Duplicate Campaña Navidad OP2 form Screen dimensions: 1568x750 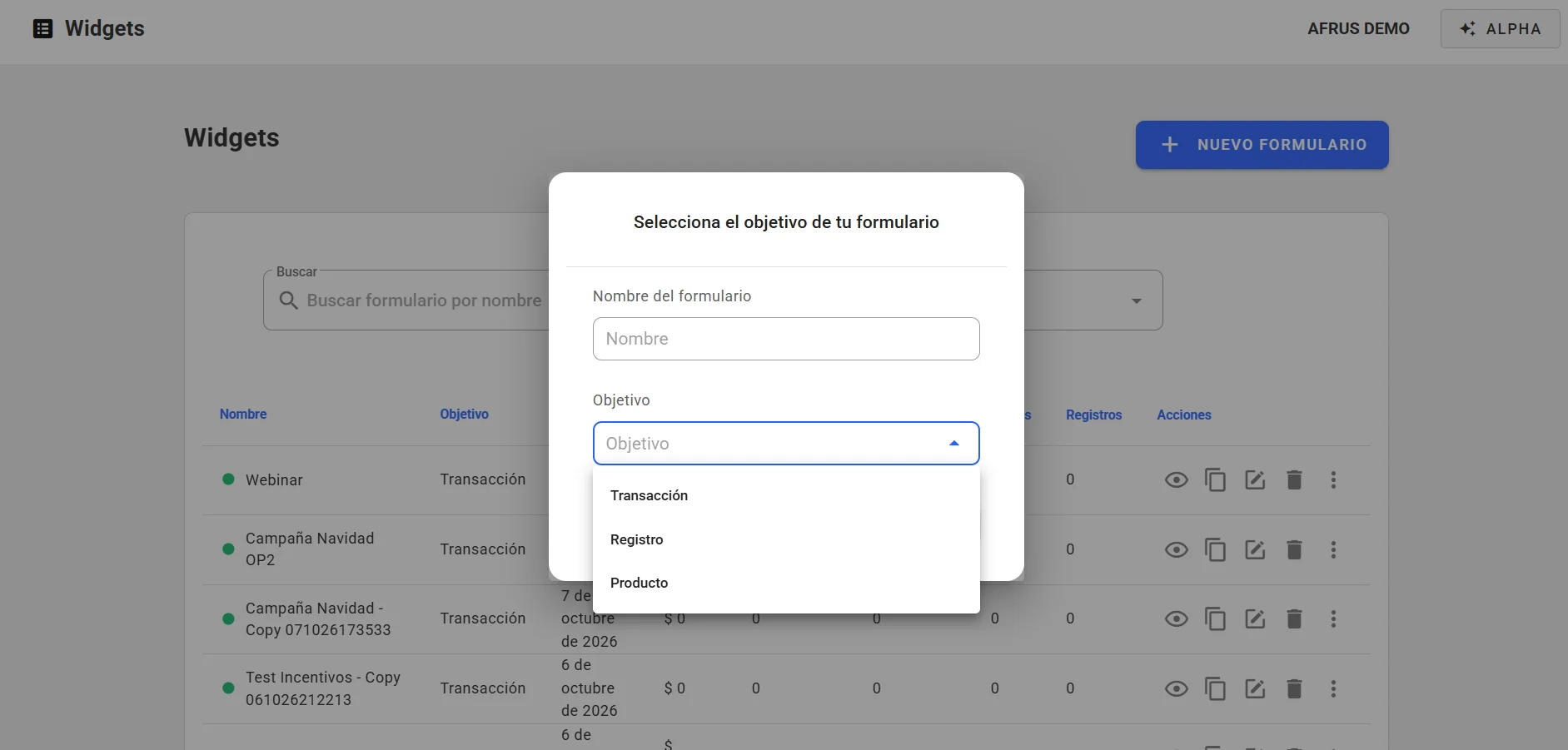tap(1215, 549)
